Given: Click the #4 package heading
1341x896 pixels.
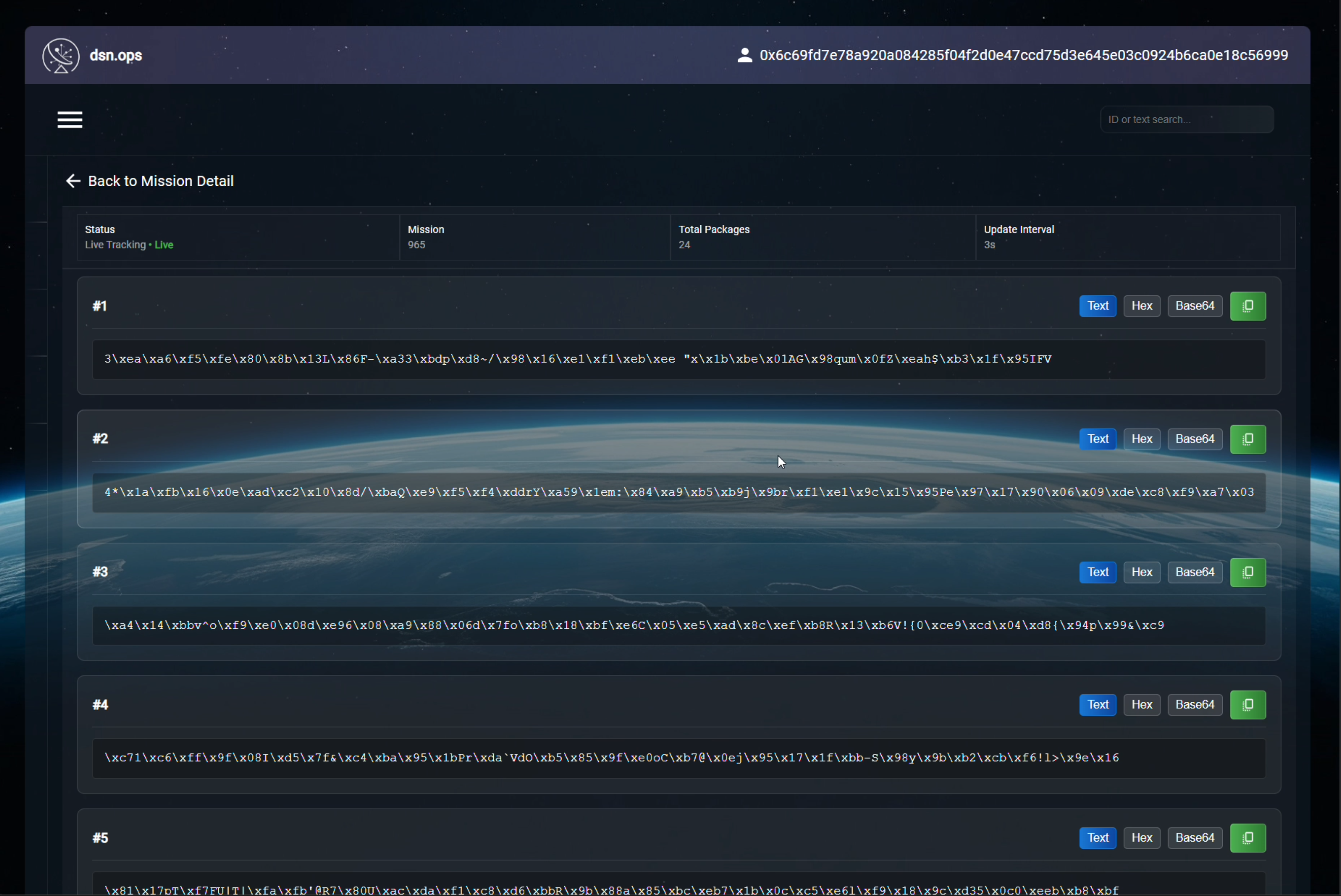Looking at the screenshot, I should click(100, 705).
